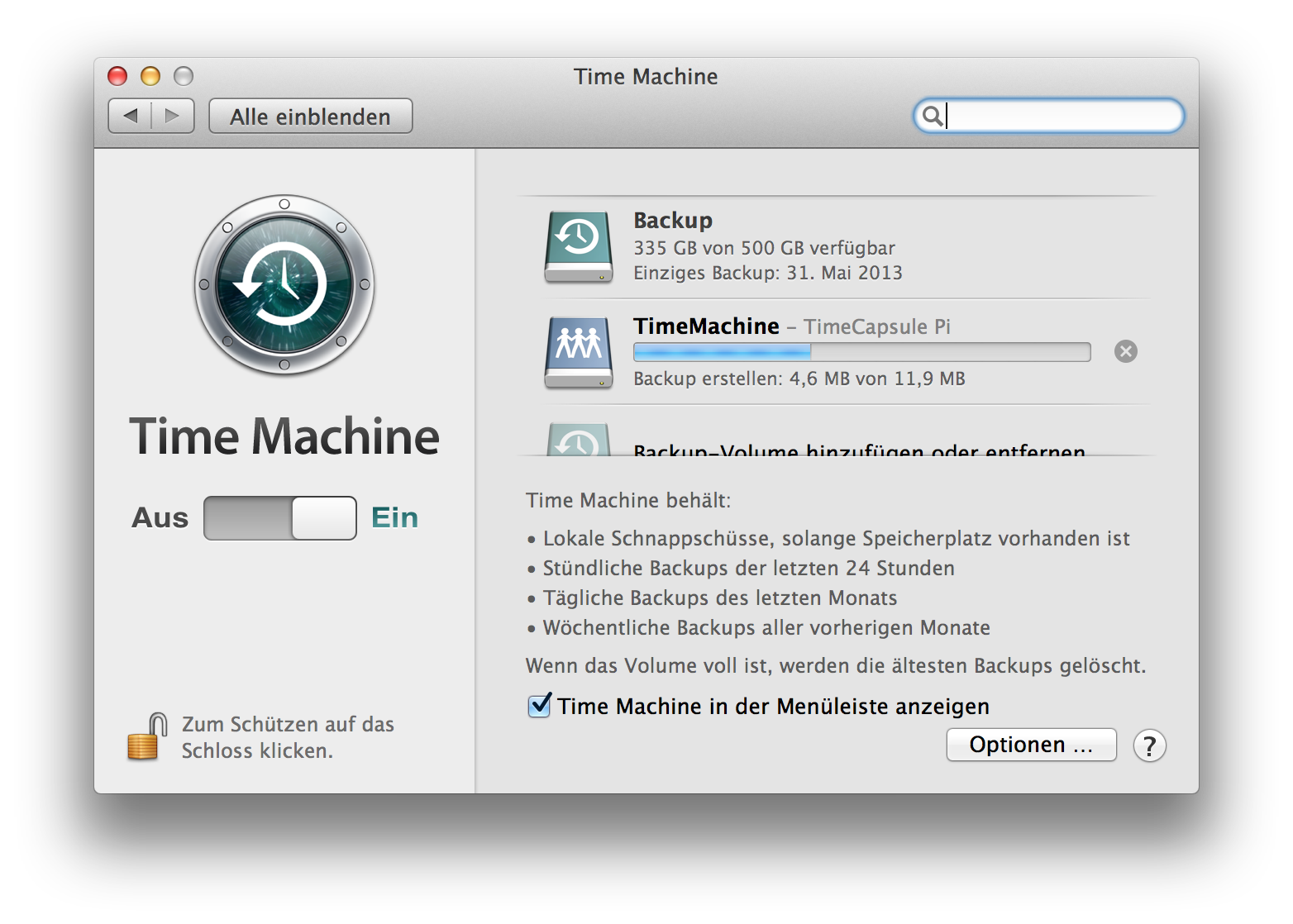1293x924 pixels.
Task: Click Backup erstellen: 4,6 MB von 11,9 MB
Action: (799, 379)
